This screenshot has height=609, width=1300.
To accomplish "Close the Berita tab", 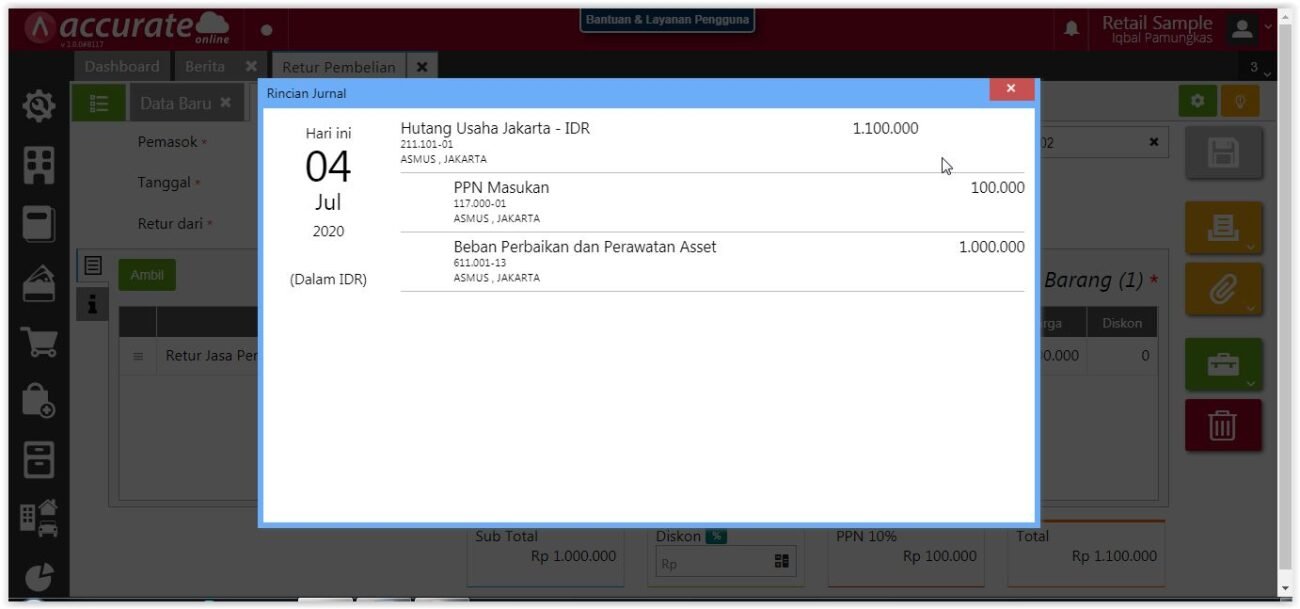I will [251, 67].
